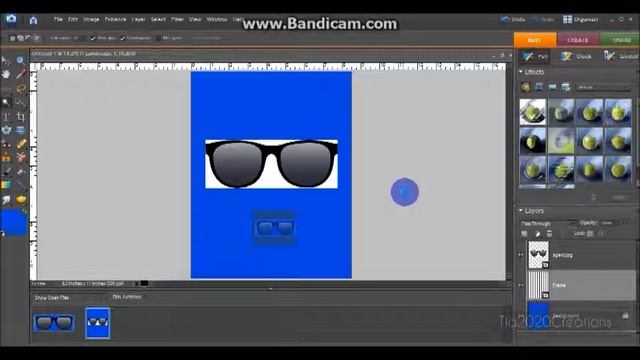Delete layer using the trash icon

(x=549, y=234)
